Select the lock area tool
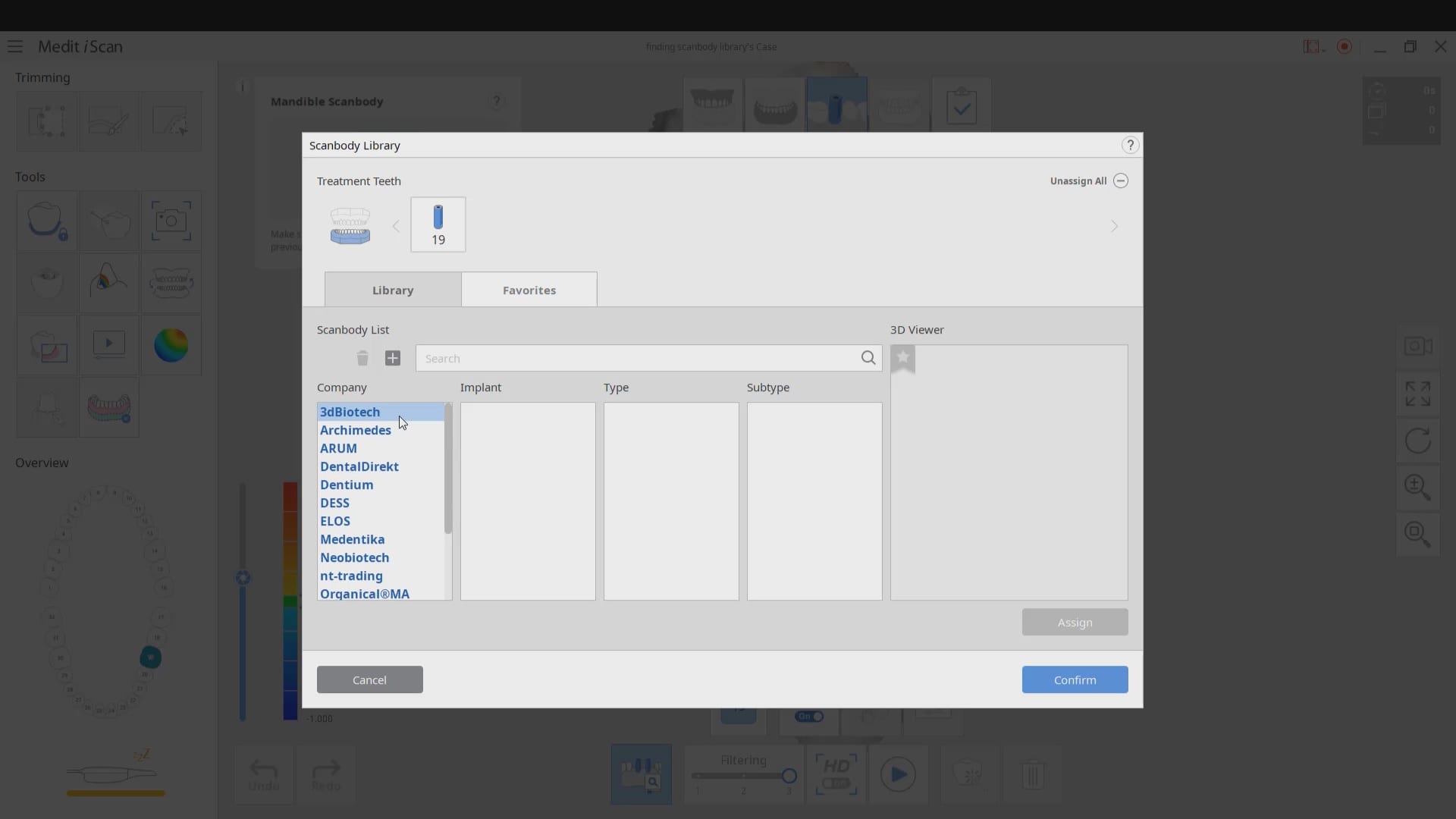The width and height of the screenshot is (1456, 819). pyautogui.click(x=46, y=221)
